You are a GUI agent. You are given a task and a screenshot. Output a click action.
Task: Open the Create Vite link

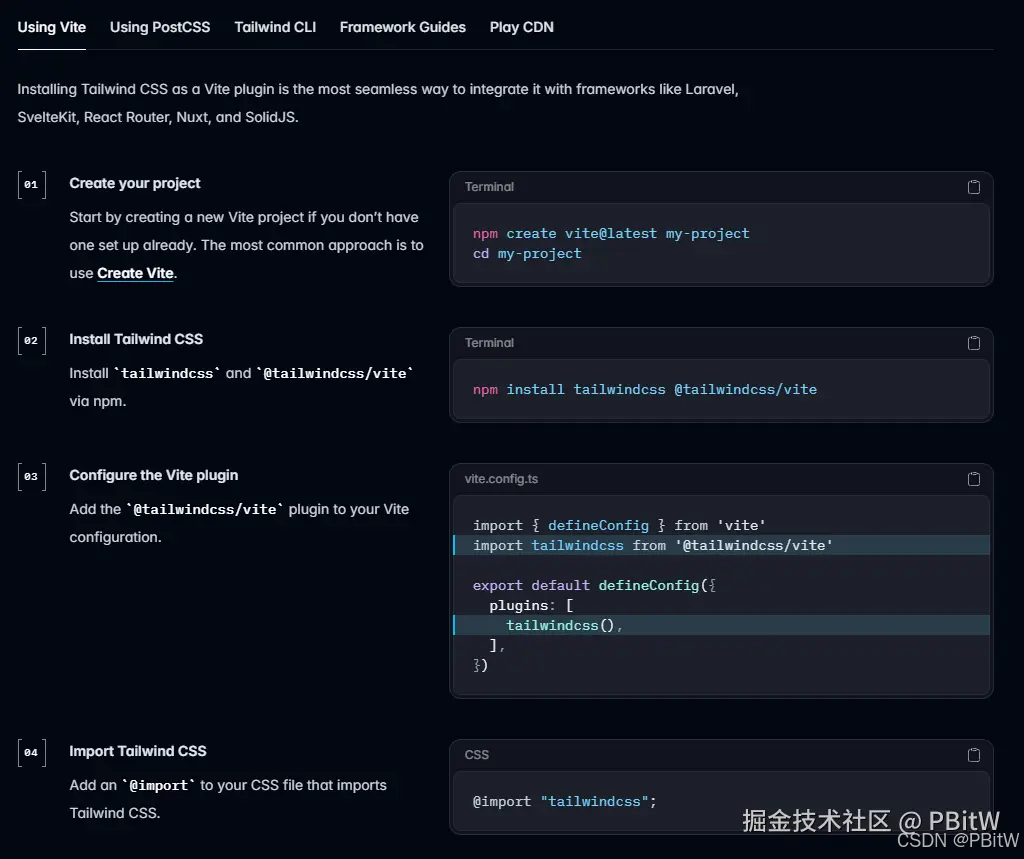coord(135,273)
